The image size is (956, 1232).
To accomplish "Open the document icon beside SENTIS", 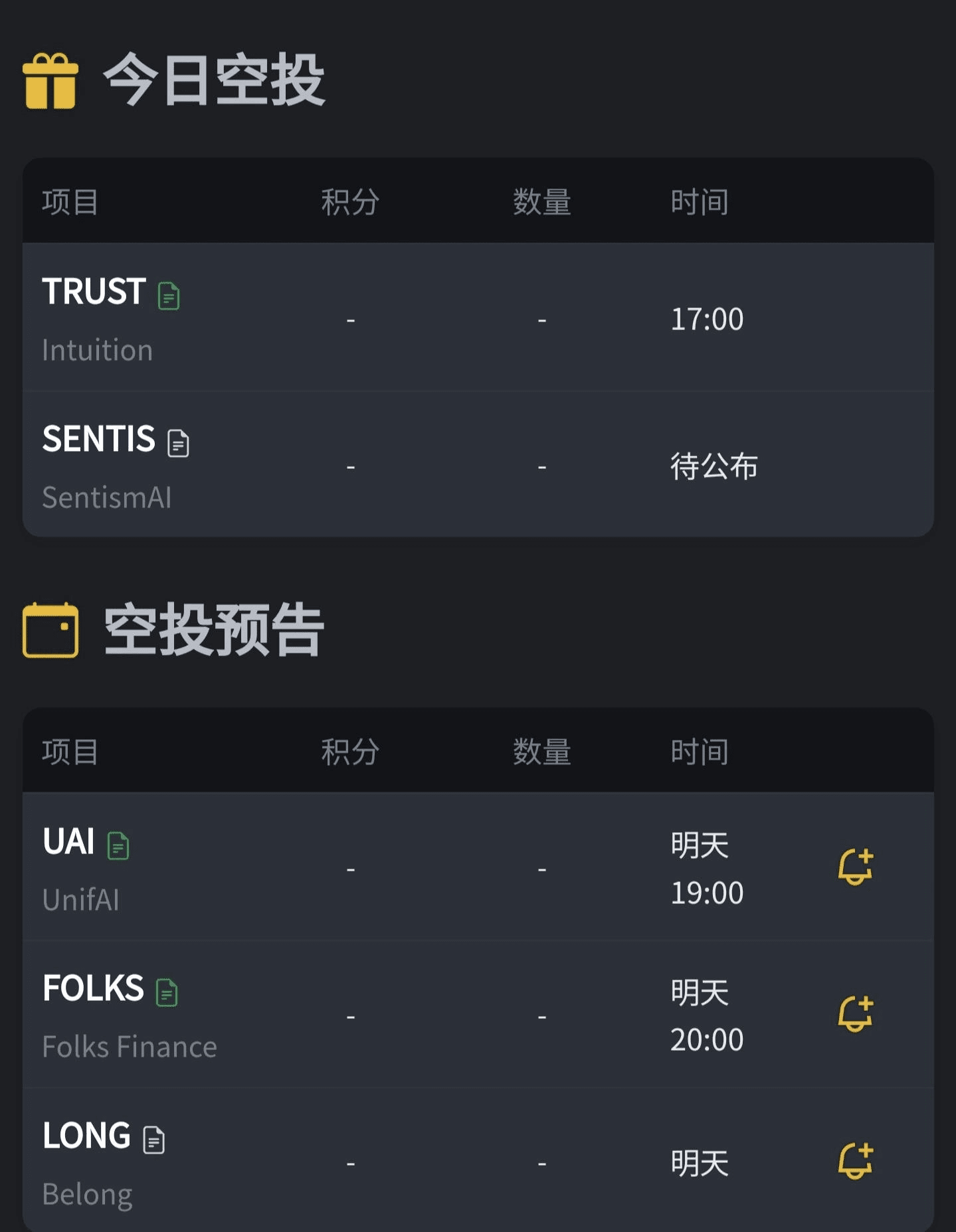I will pyautogui.click(x=178, y=443).
